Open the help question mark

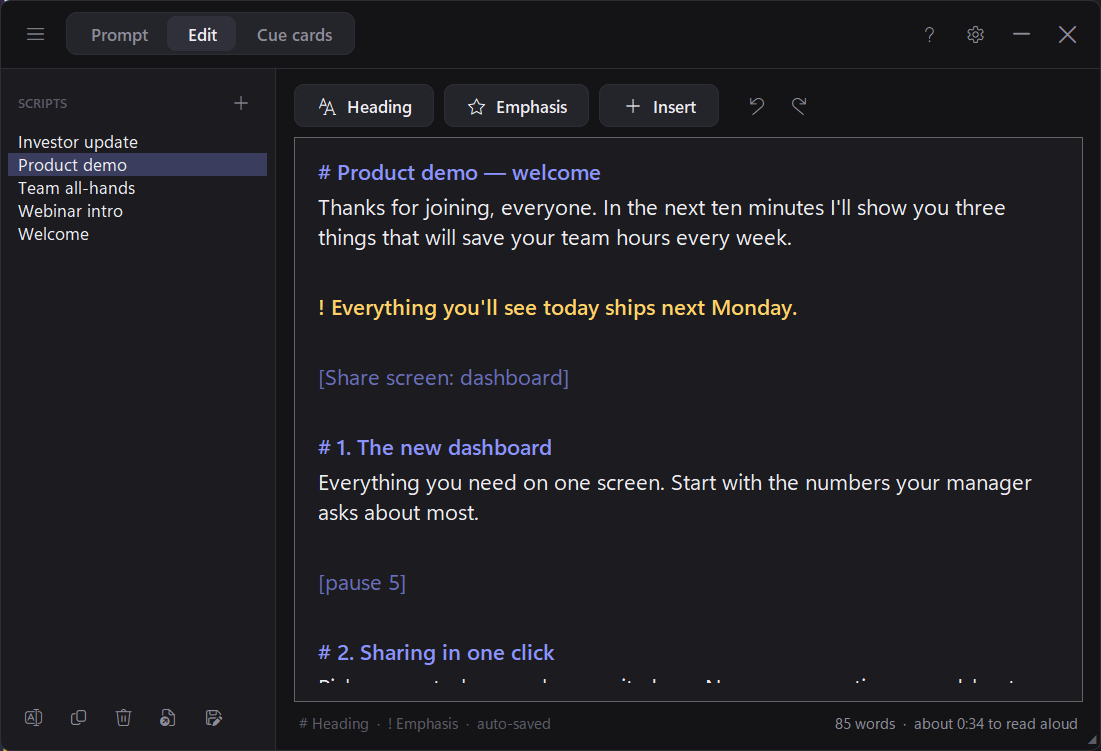coord(929,34)
